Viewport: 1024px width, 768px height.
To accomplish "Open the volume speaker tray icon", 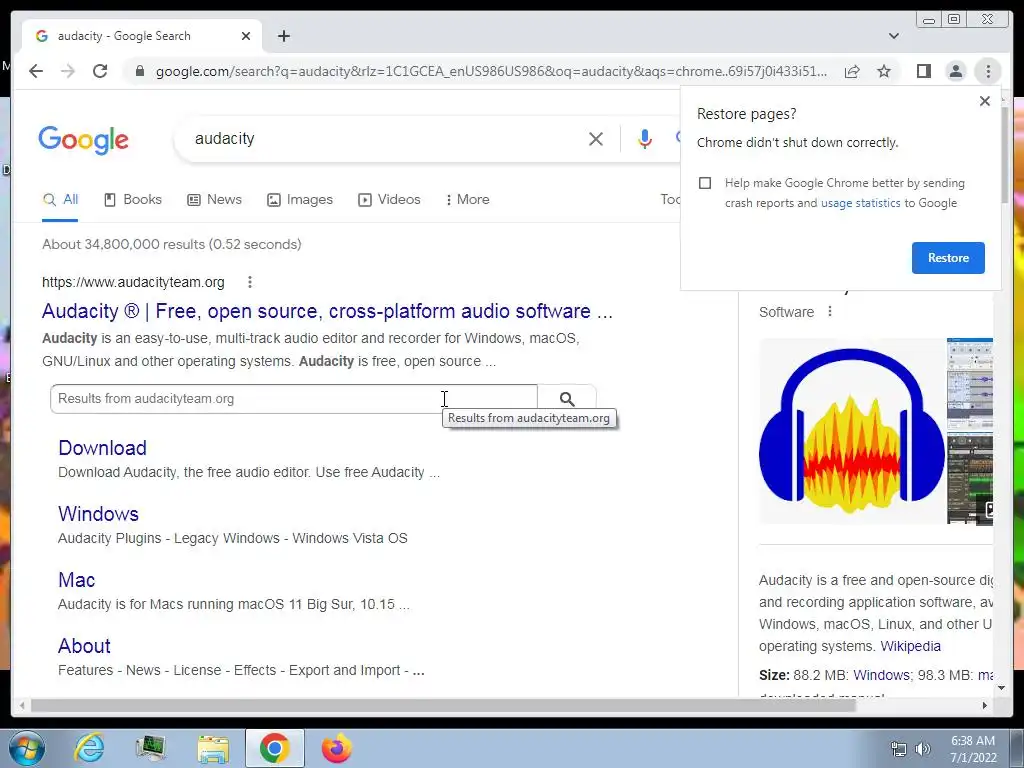I will (x=923, y=749).
